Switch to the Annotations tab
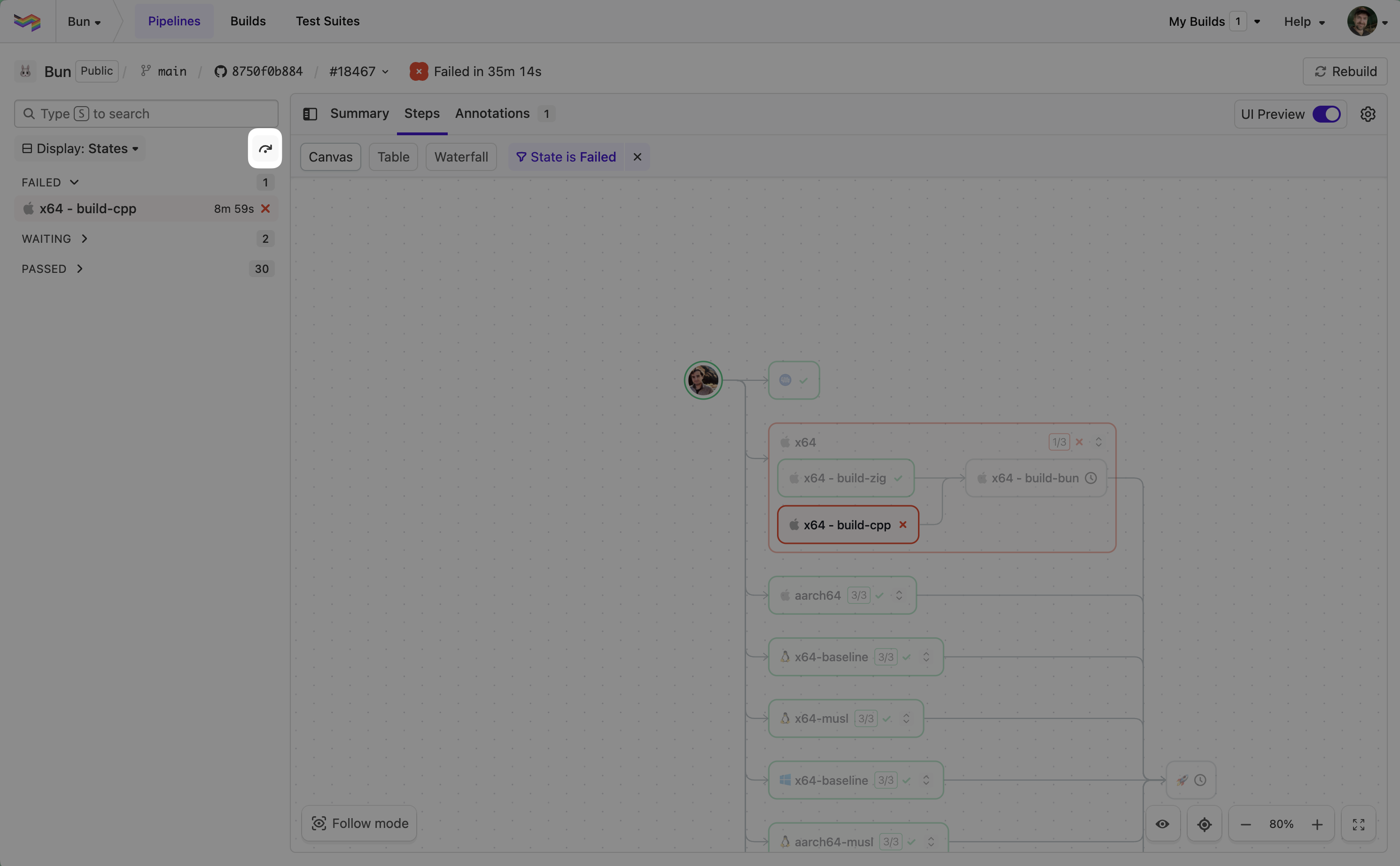1400x866 pixels. point(493,113)
